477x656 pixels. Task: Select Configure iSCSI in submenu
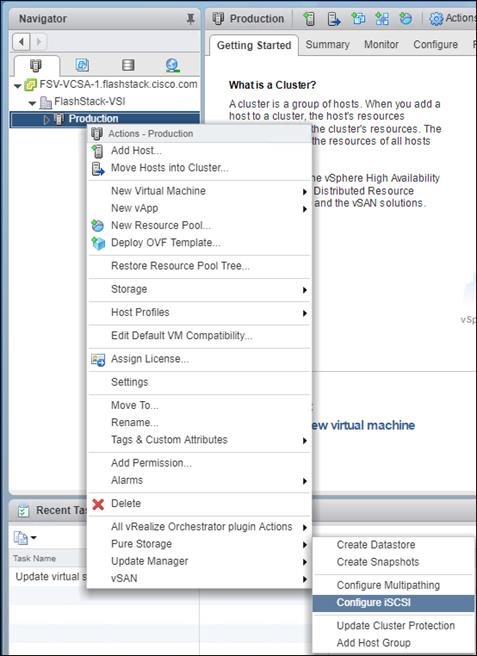393,603
